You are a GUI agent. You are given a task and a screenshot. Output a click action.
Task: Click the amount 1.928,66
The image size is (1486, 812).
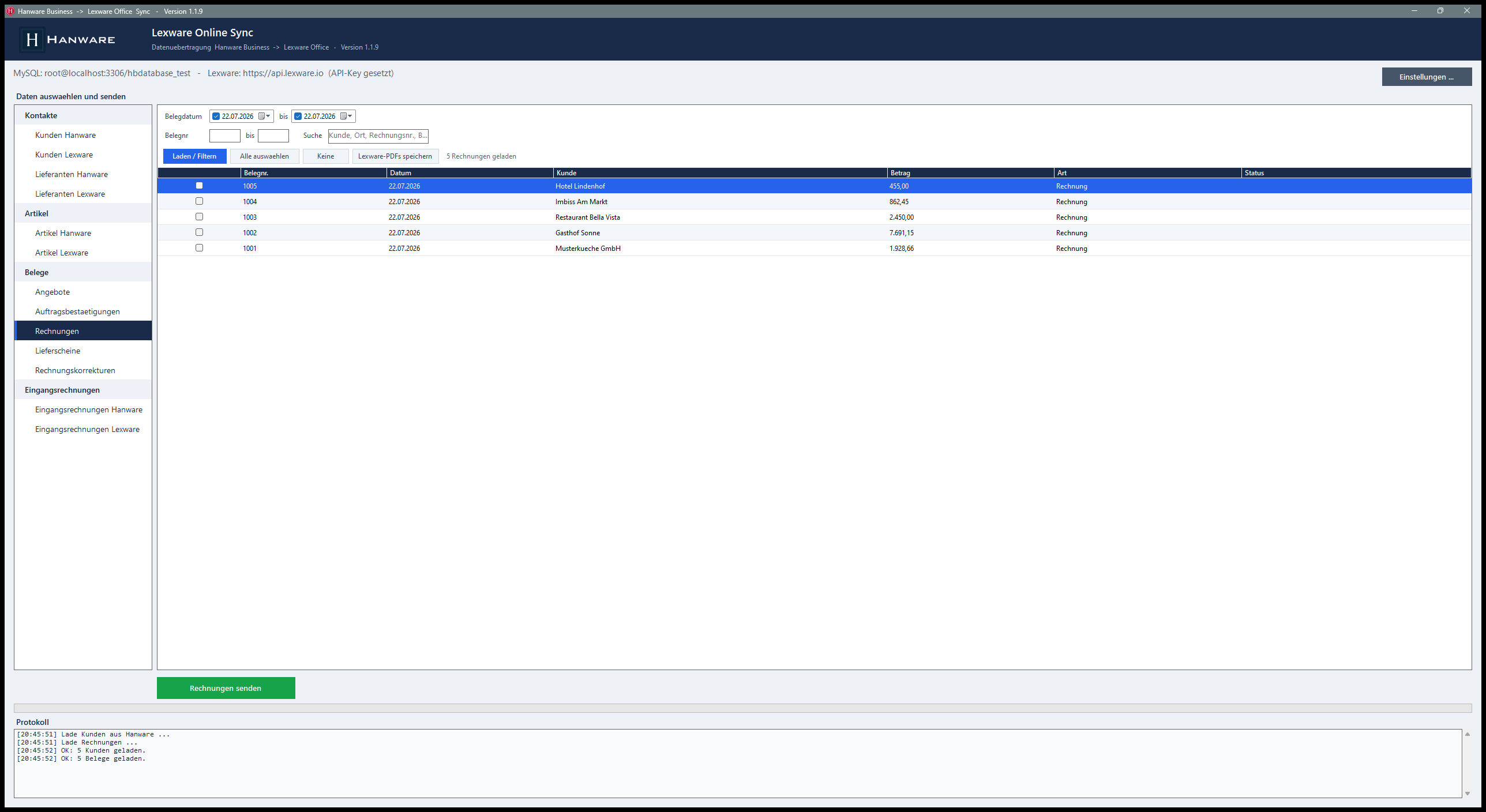click(x=902, y=249)
